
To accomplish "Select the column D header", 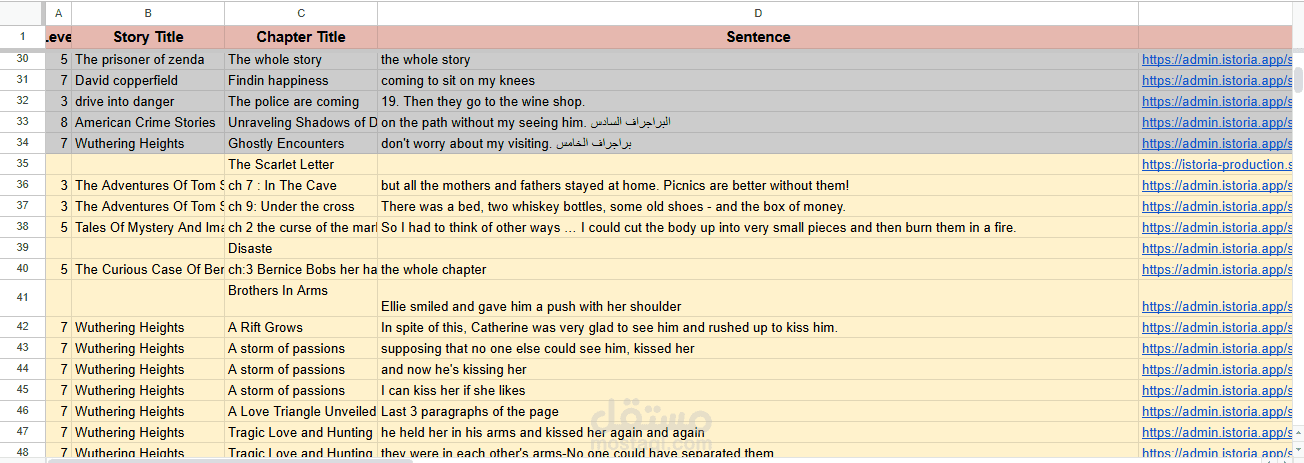I will [x=757, y=13].
